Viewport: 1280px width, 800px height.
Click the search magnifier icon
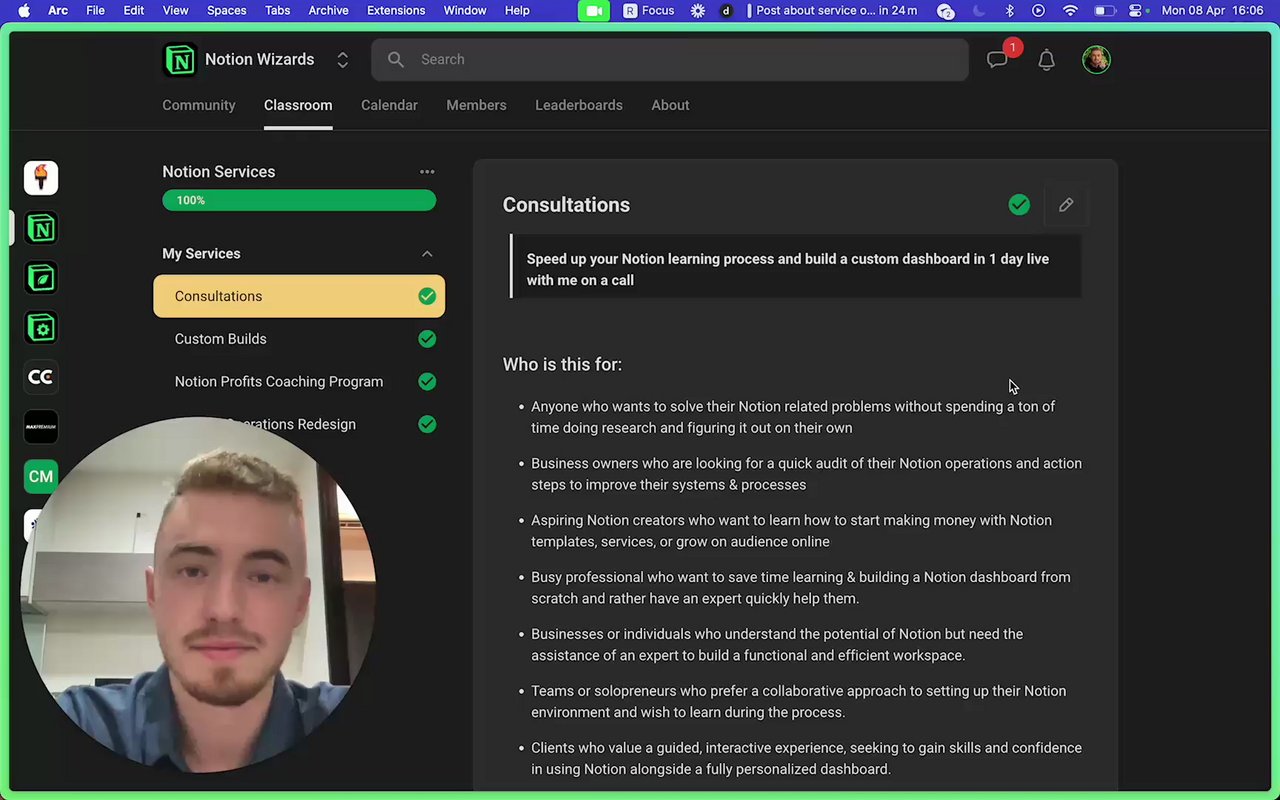tap(396, 60)
